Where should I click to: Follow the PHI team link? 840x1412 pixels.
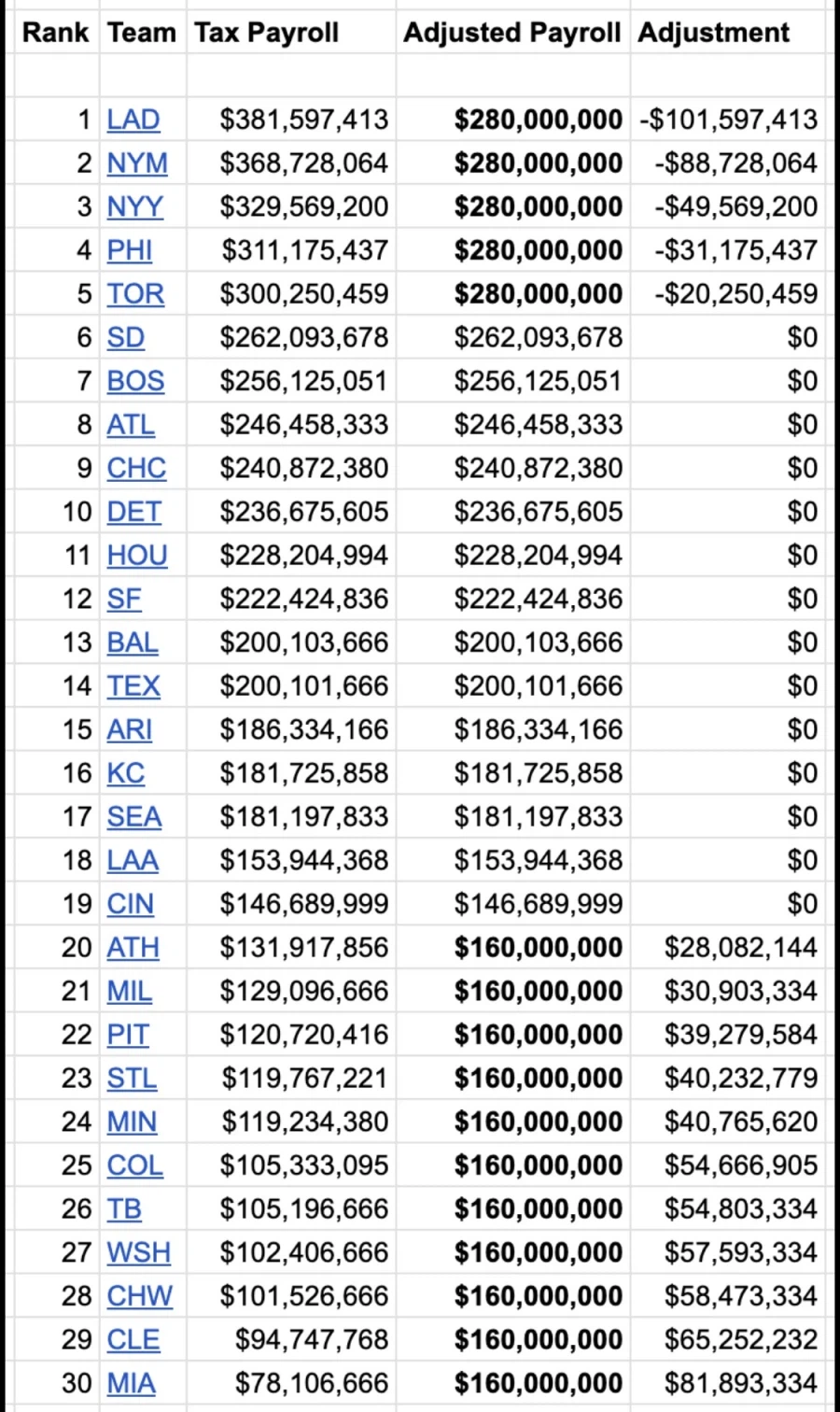pyautogui.click(x=130, y=250)
